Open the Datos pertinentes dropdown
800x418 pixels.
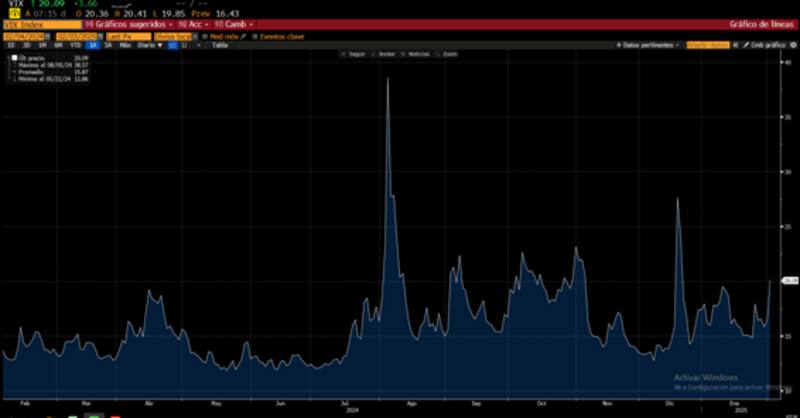[646, 45]
